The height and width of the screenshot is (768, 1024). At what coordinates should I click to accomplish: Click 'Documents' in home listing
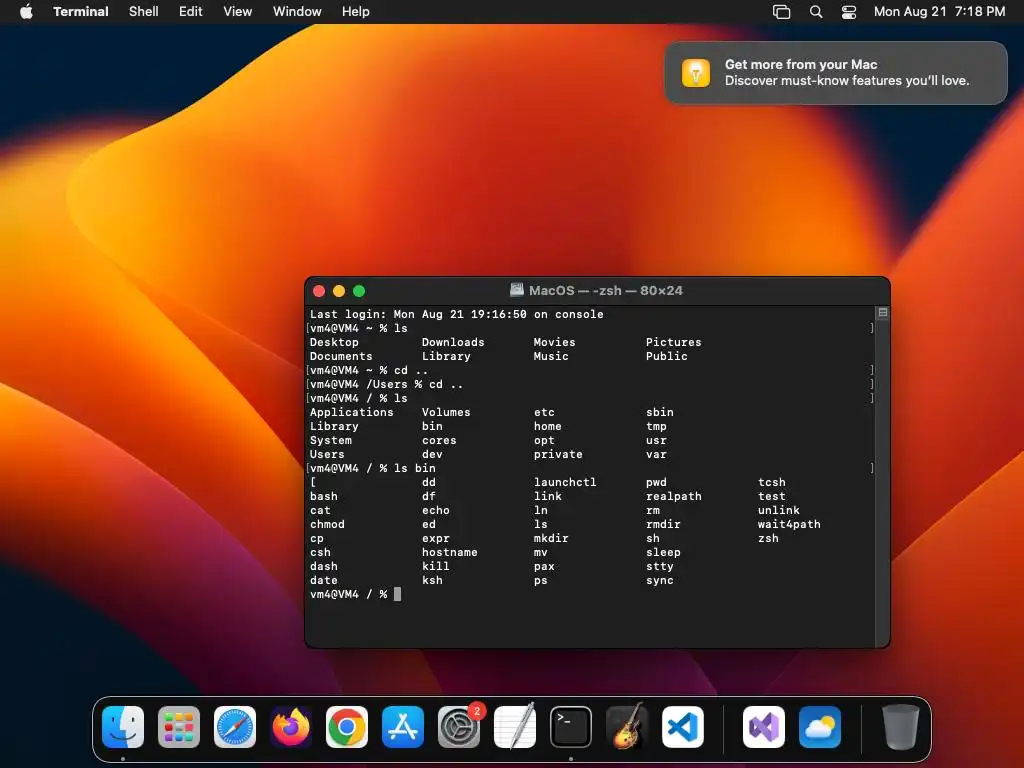click(341, 356)
